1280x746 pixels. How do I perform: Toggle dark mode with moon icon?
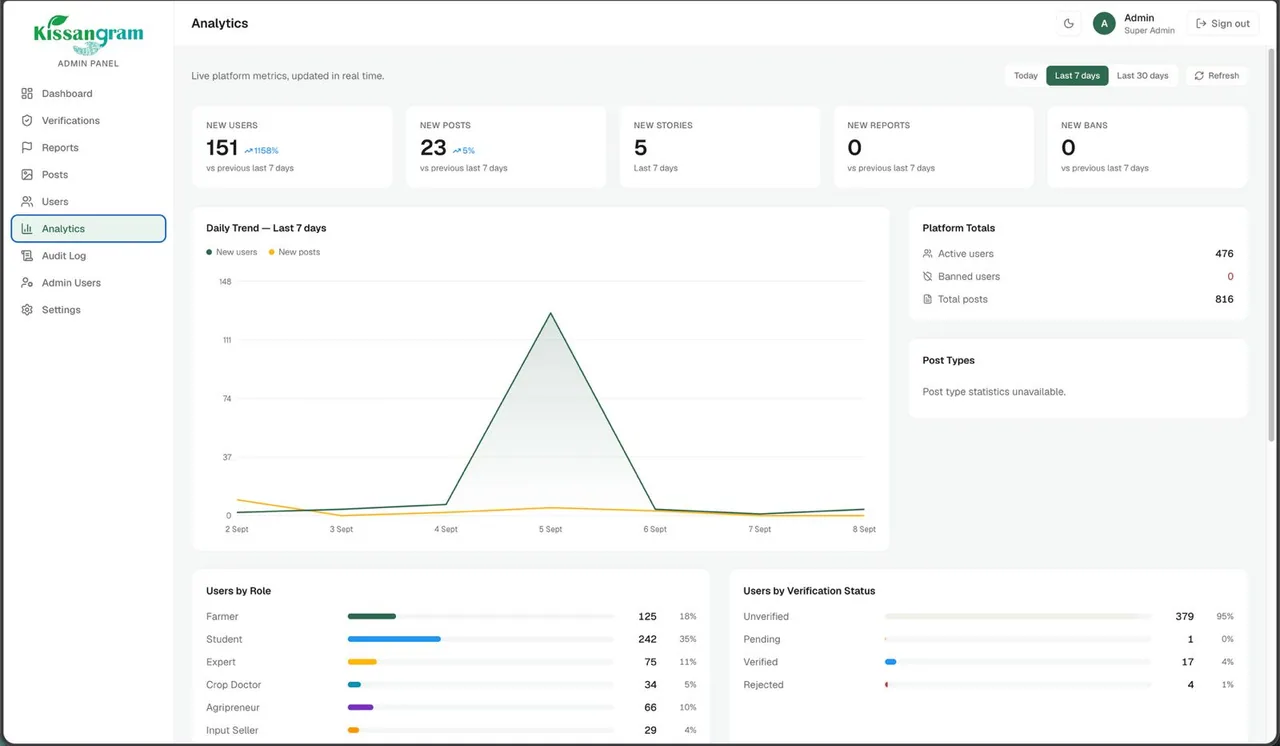[x=1069, y=23]
